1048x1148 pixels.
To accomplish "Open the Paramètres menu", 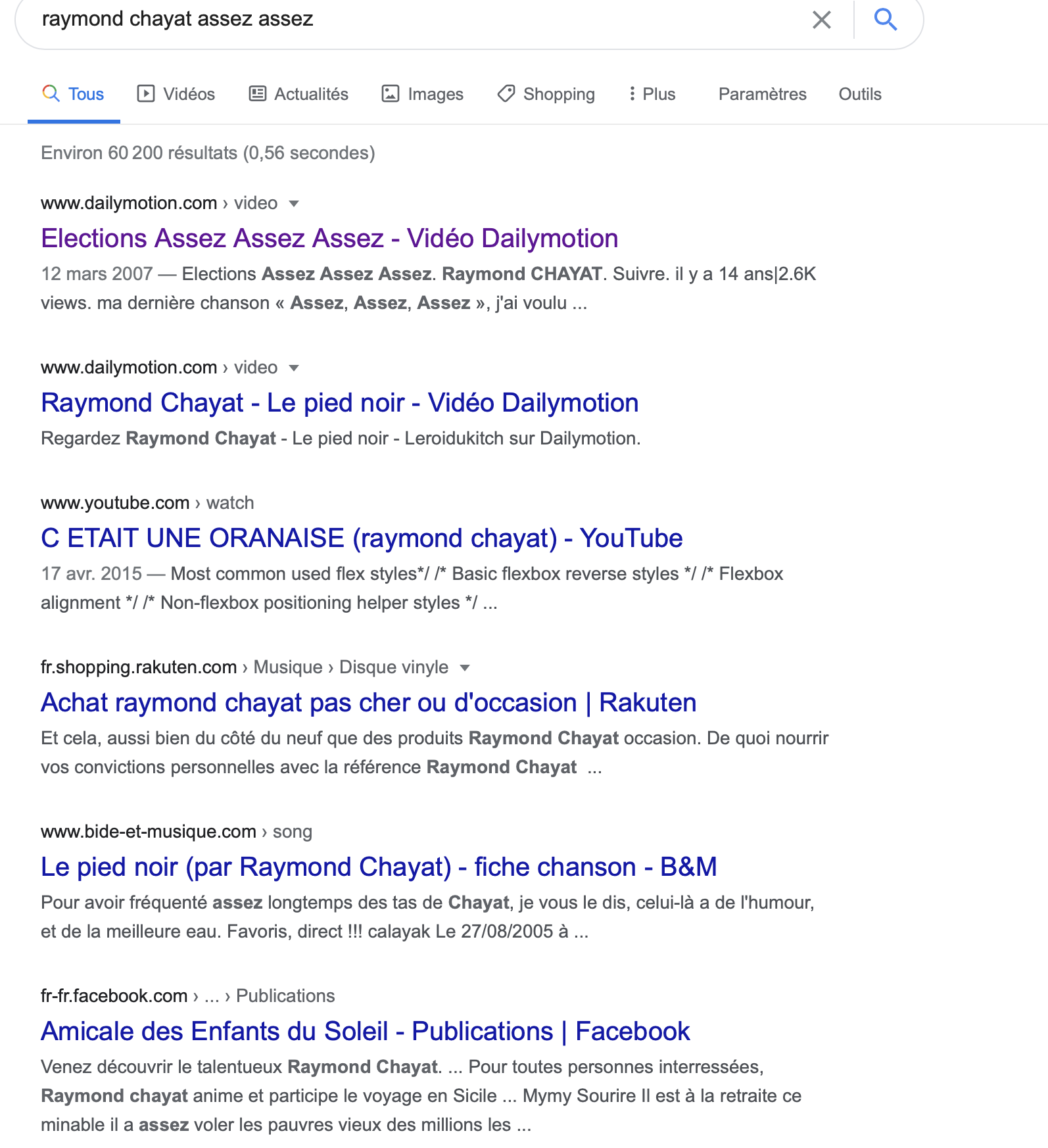I will pos(762,94).
